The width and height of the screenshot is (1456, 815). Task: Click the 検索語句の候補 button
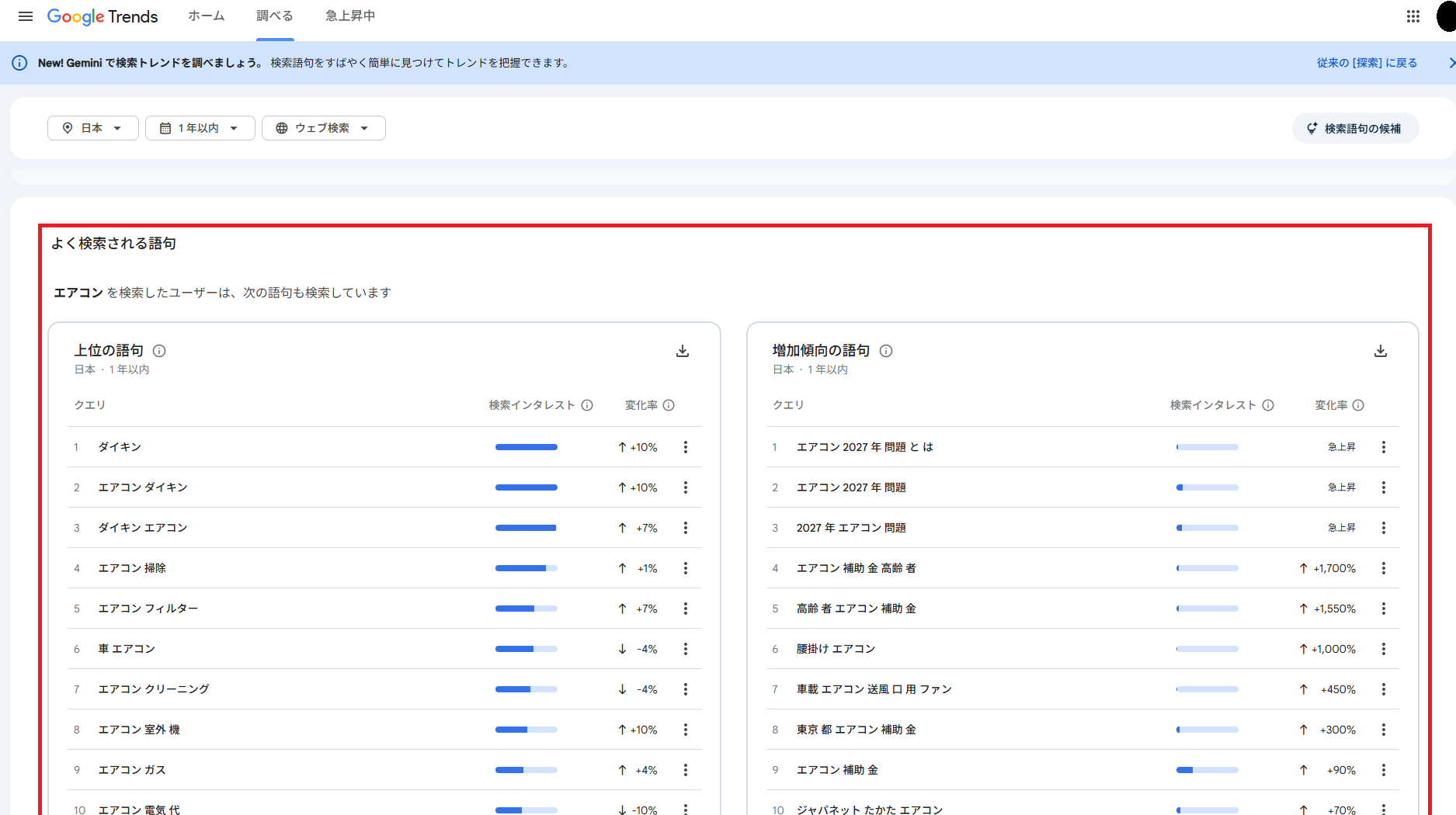pos(1355,128)
